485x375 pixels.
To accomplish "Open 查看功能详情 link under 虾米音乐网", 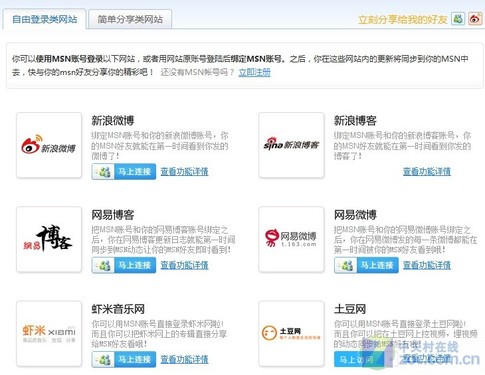I will click(184, 359).
